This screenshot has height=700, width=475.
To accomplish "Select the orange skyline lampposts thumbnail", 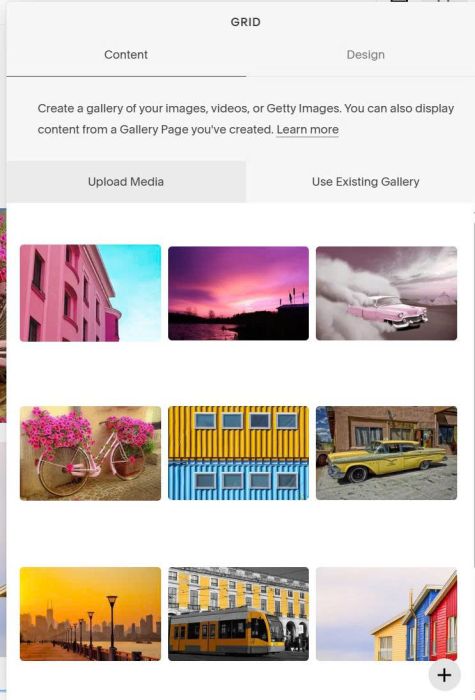I will pyautogui.click(x=90, y=614).
